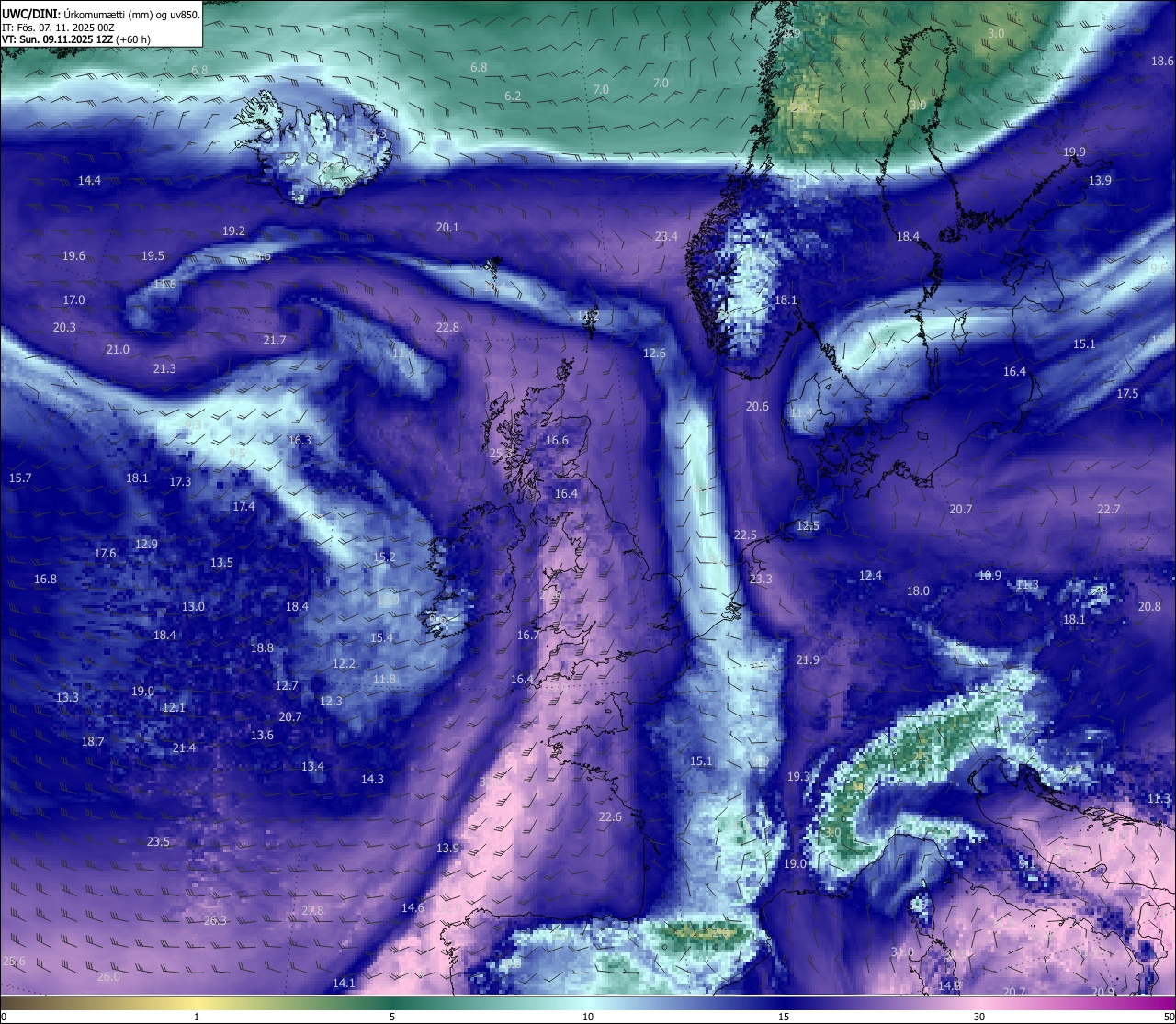The height and width of the screenshot is (1024, 1176).
Task: Click the map value 19.5
Action: pos(153,256)
